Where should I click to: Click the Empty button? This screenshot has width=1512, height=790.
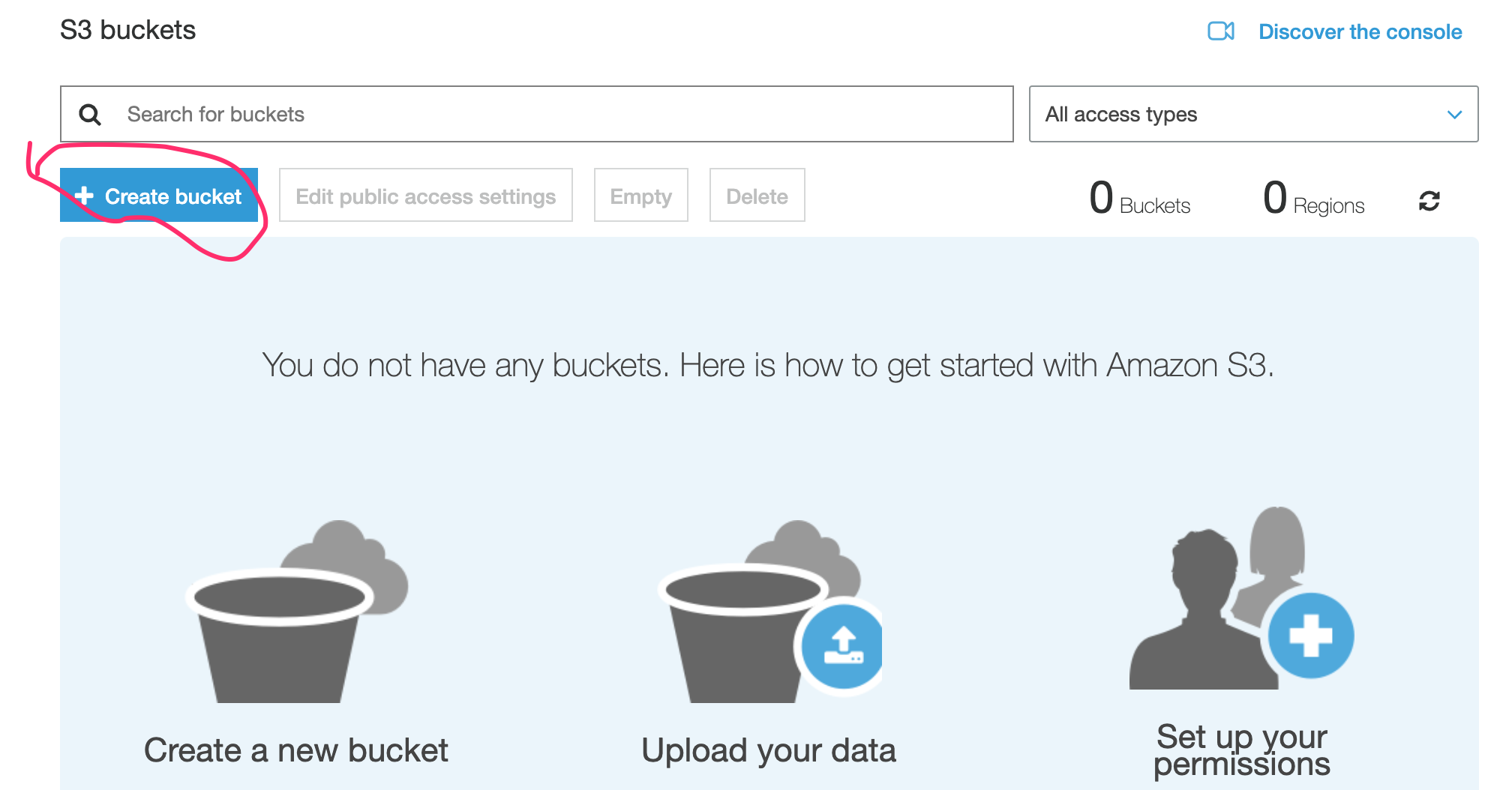[x=640, y=196]
